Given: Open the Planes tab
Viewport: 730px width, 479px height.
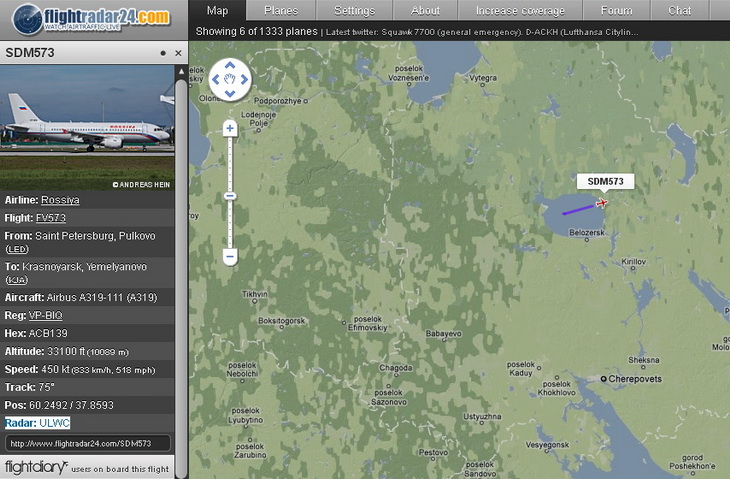Looking at the screenshot, I should click(x=281, y=10).
